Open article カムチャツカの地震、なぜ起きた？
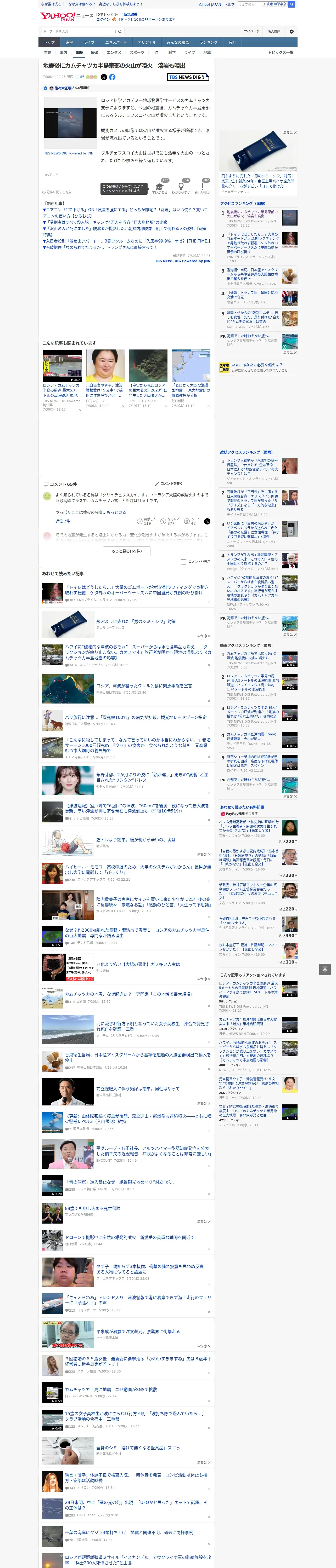The image size is (336, 1568). point(129,994)
